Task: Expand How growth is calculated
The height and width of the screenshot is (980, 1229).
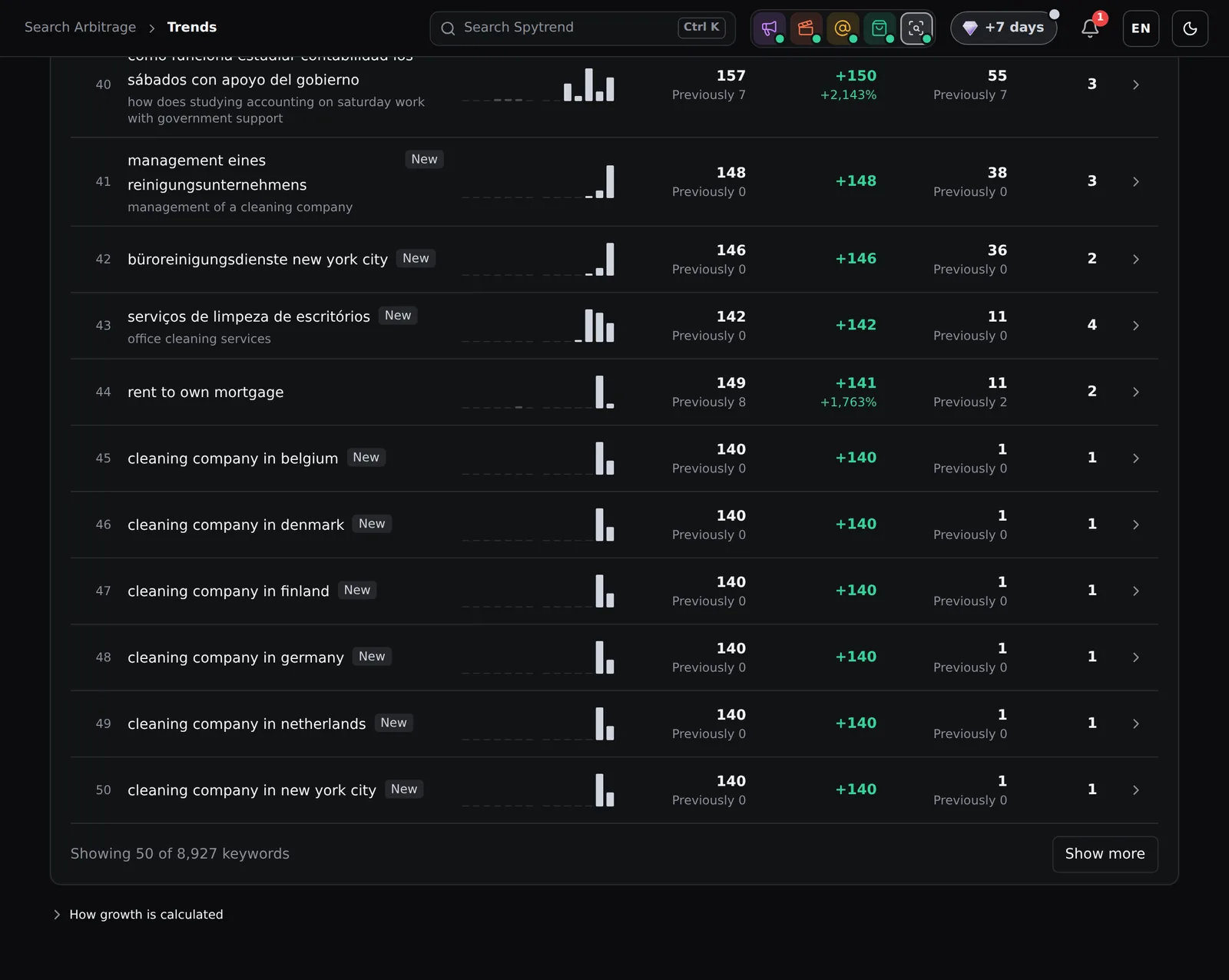Action: (138, 914)
